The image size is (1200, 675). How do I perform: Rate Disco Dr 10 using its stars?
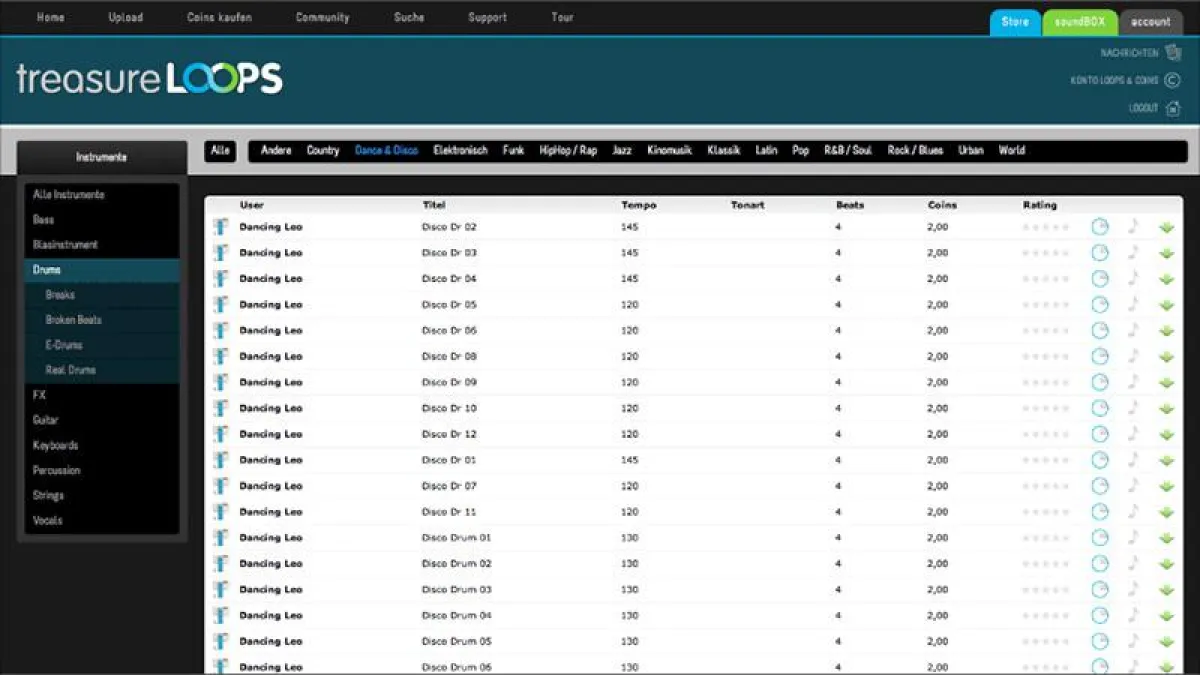pos(1046,408)
